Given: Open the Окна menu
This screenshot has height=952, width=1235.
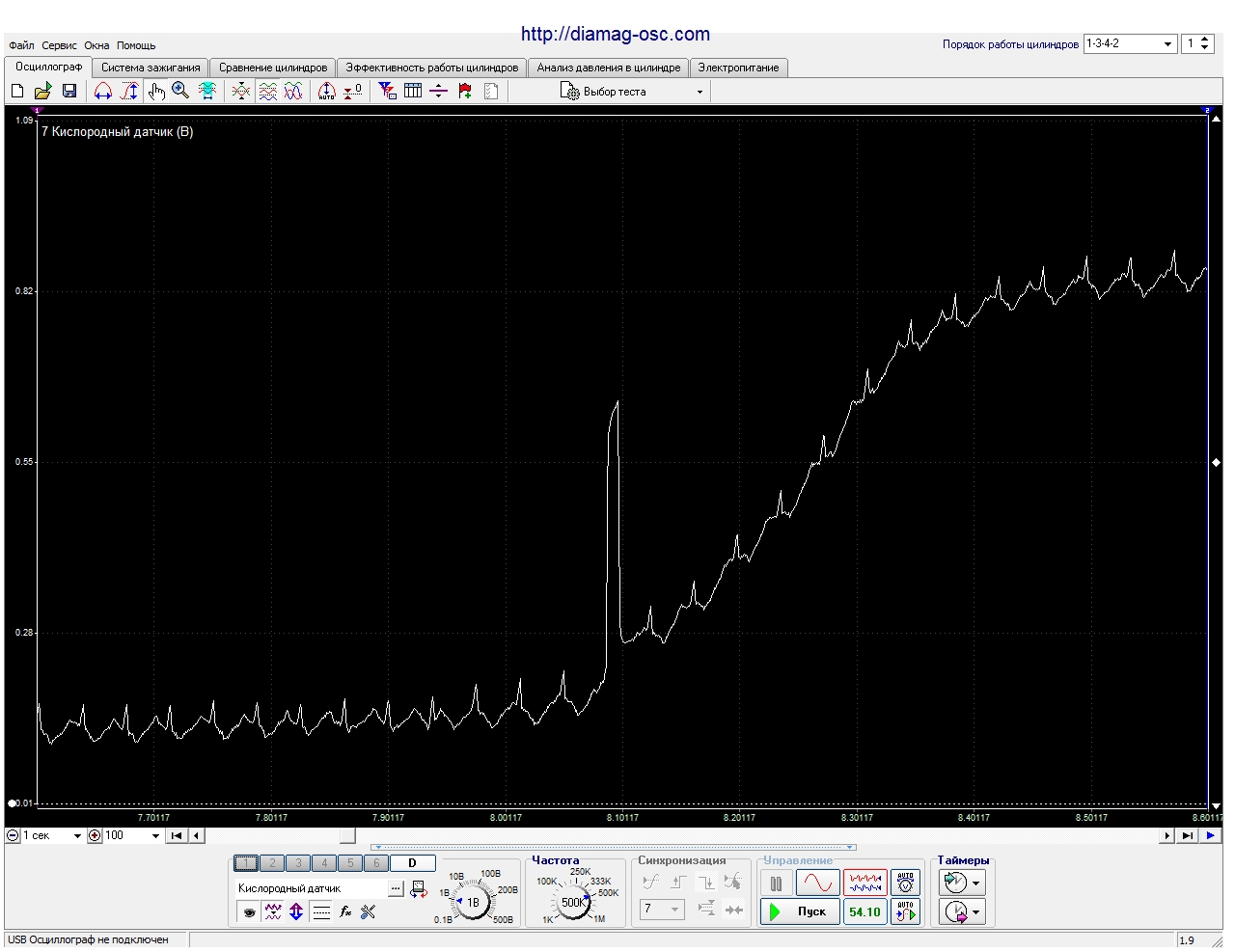Looking at the screenshot, I should 96,45.
